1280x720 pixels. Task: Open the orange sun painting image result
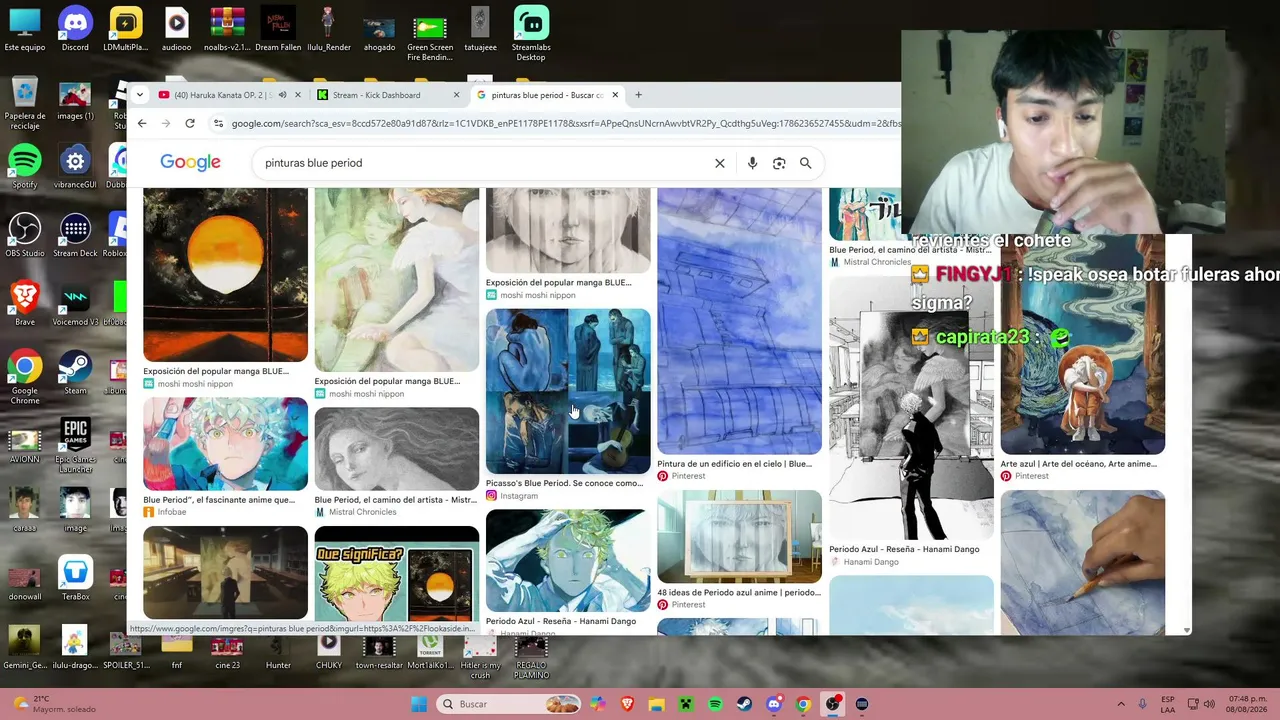(x=225, y=275)
